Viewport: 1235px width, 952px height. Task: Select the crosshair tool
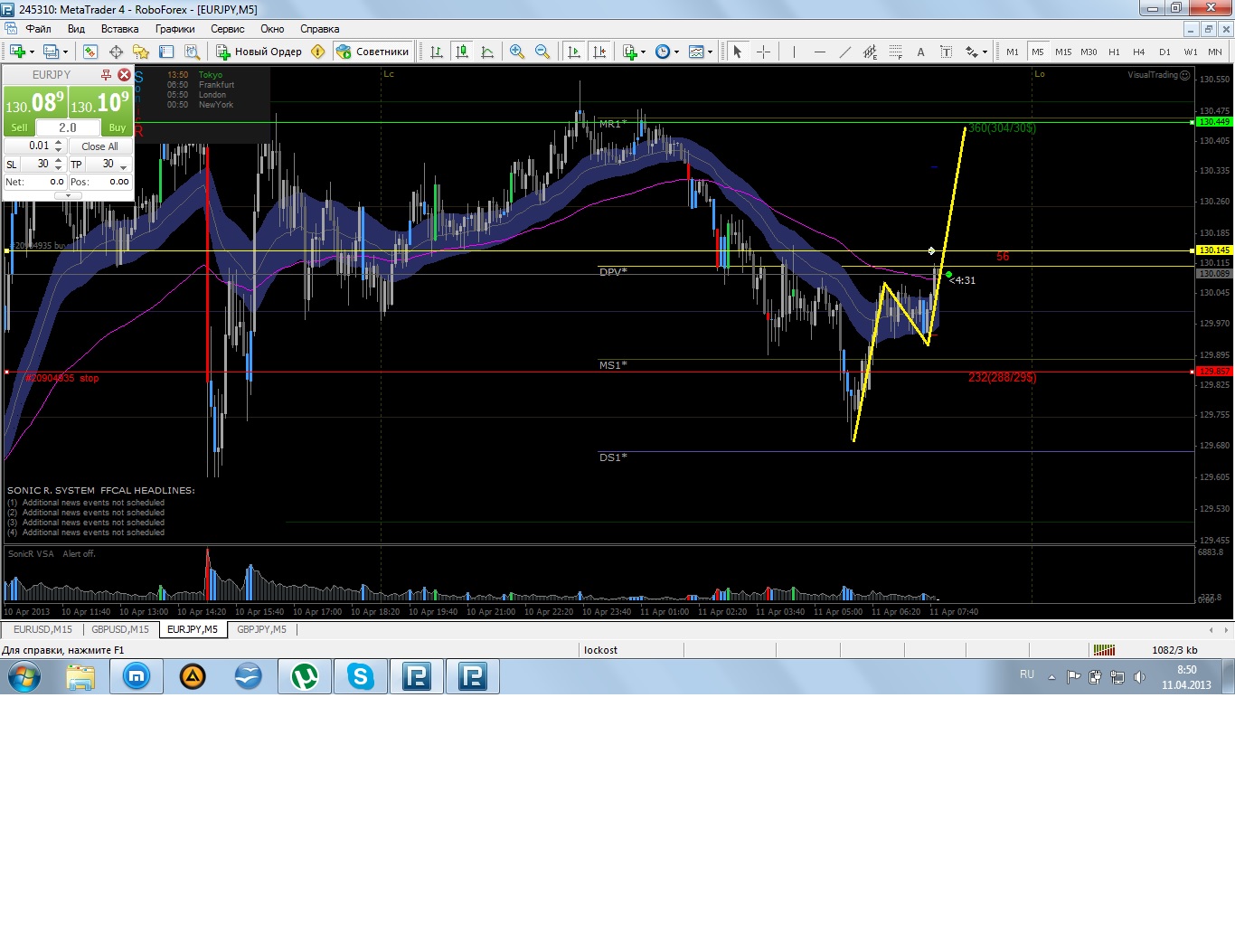764,52
